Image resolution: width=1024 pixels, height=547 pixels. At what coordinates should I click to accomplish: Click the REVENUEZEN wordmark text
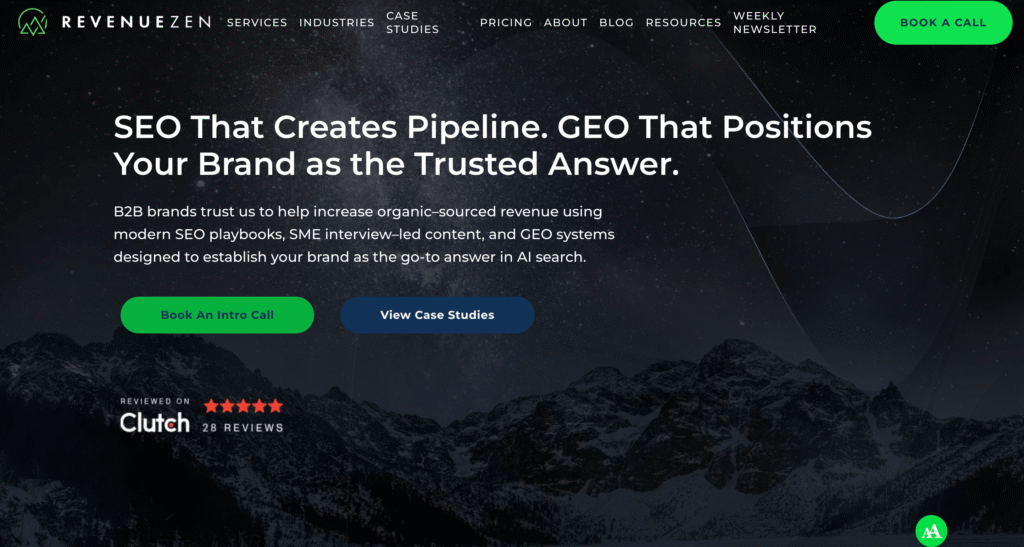[x=136, y=22]
